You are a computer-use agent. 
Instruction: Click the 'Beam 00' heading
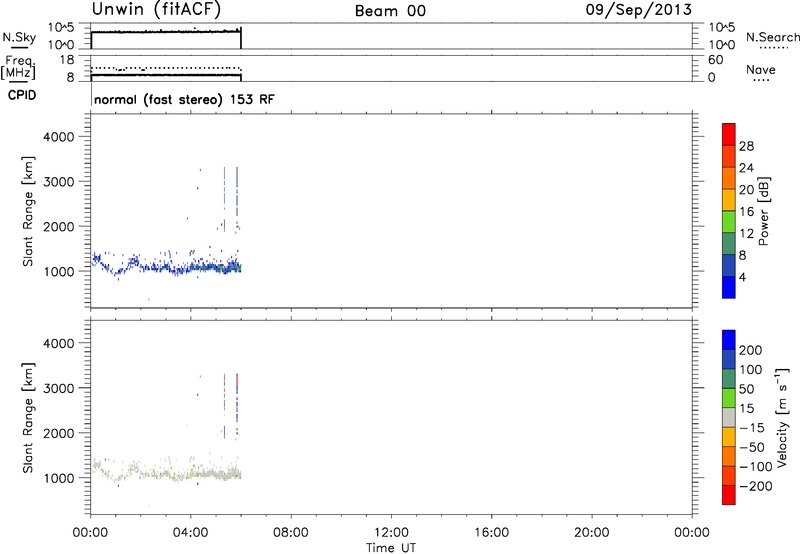tap(390, 11)
